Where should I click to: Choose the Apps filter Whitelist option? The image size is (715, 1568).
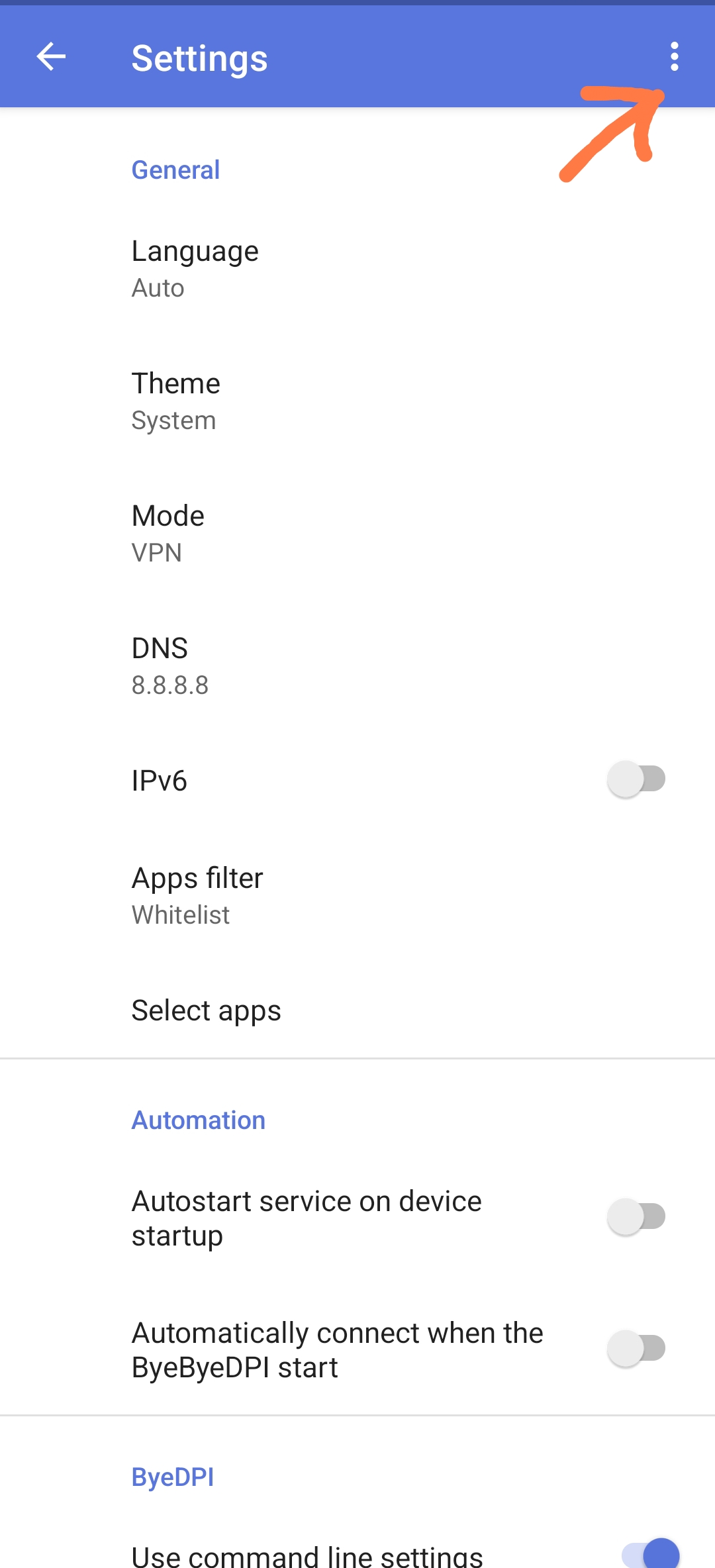(197, 895)
